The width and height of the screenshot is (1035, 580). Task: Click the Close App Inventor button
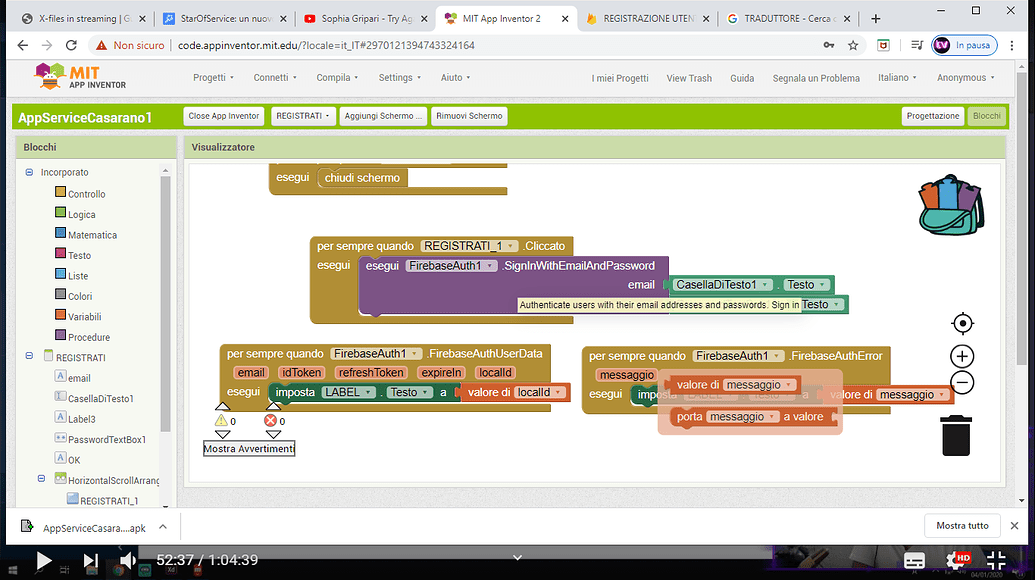(x=224, y=116)
